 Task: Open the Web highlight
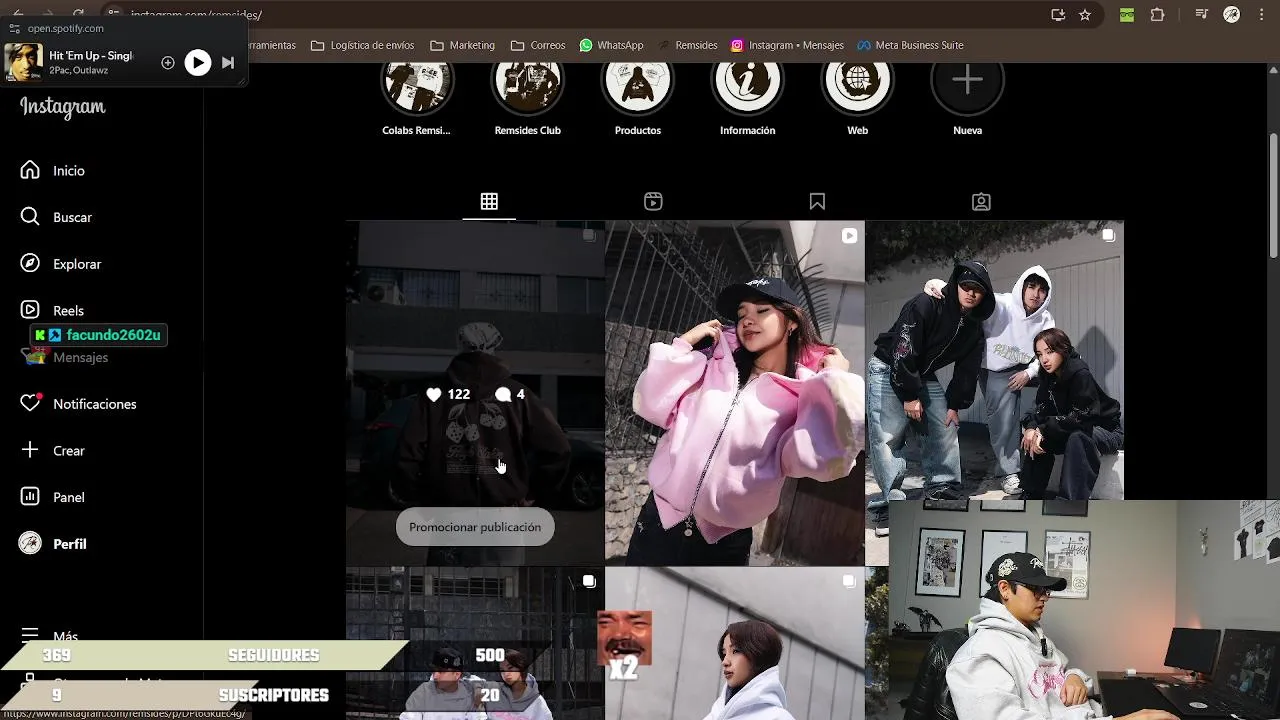pyautogui.click(x=857, y=98)
